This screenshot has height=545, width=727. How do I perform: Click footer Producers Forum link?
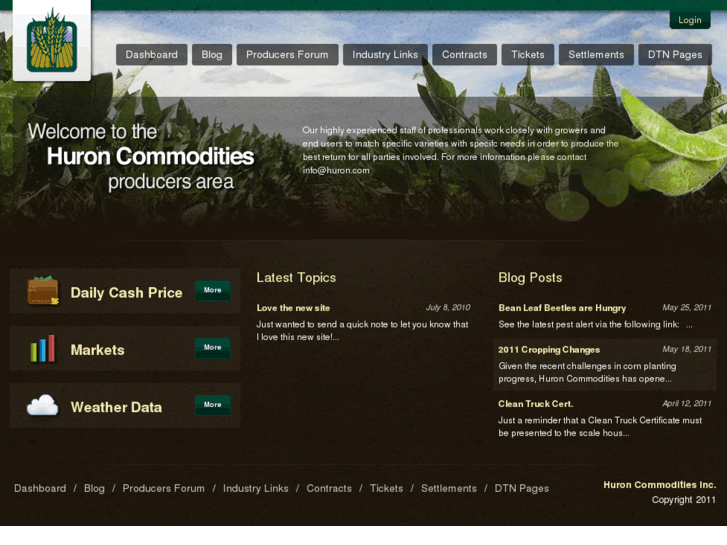[164, 488]
